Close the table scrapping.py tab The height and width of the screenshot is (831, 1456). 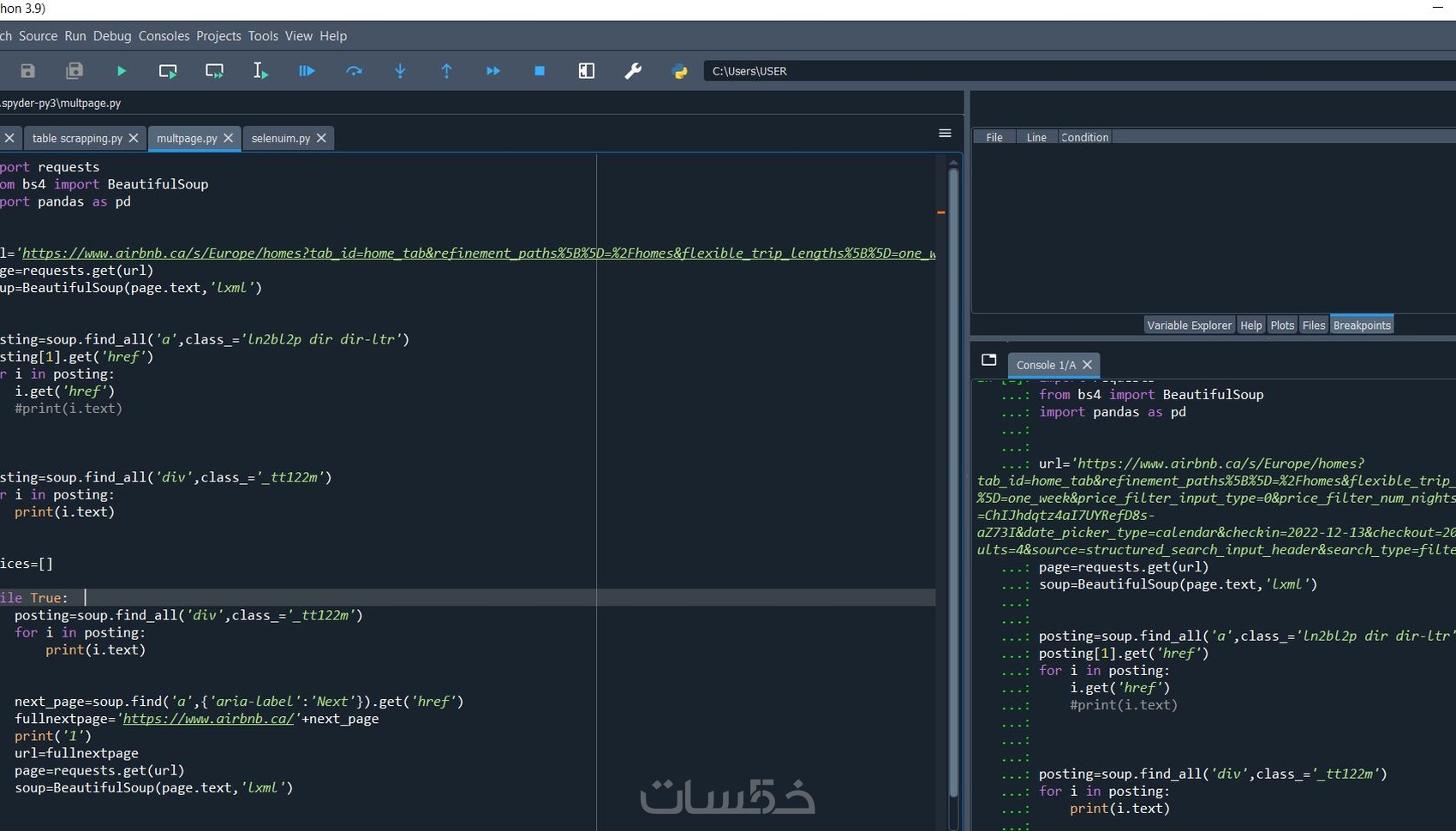[134, 138]
